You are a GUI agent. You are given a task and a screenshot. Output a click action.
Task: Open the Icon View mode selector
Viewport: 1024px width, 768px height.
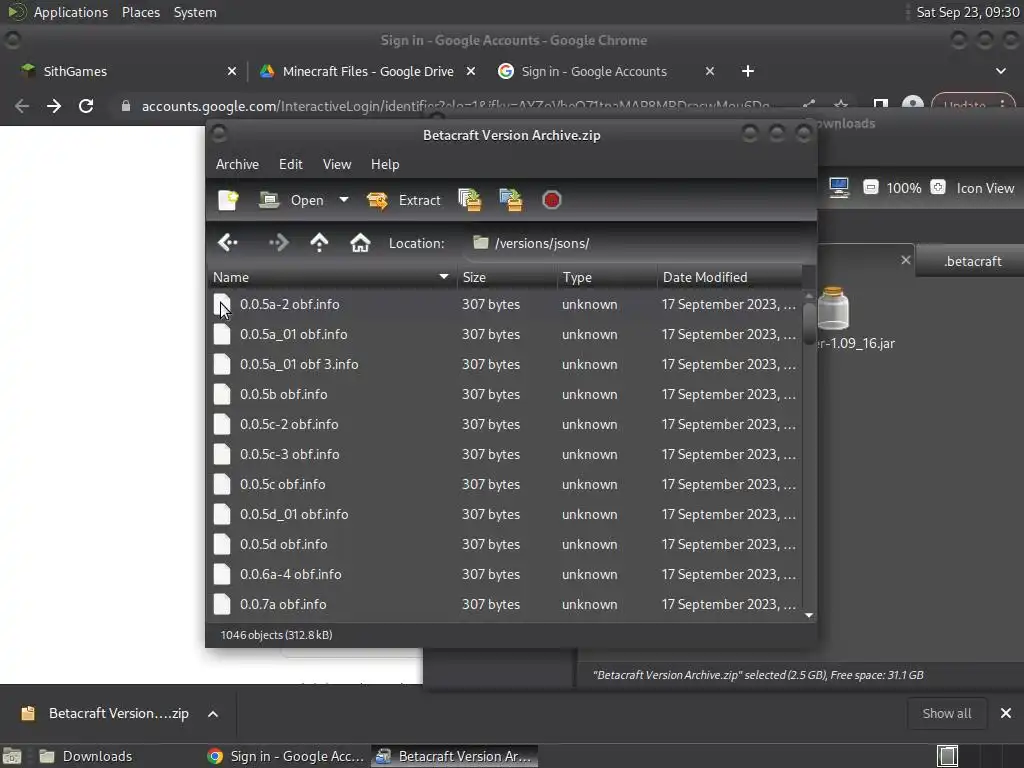point(985,188)
